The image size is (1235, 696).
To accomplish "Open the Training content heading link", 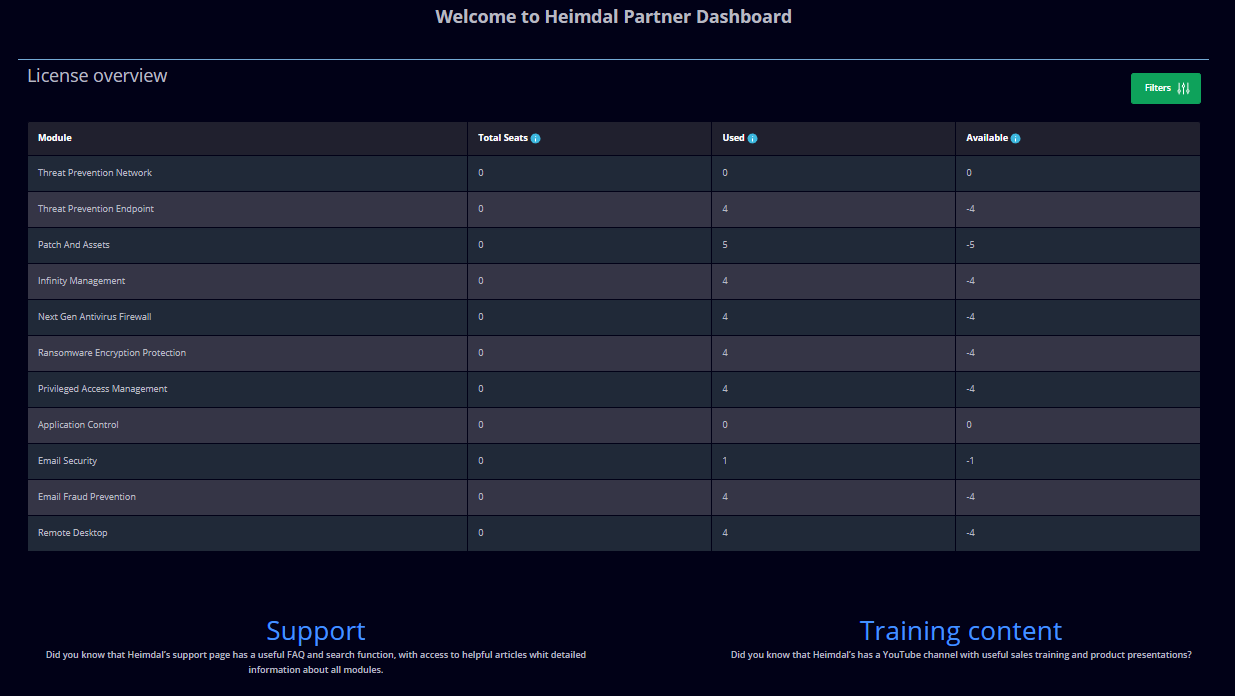I will coord(961,631).
